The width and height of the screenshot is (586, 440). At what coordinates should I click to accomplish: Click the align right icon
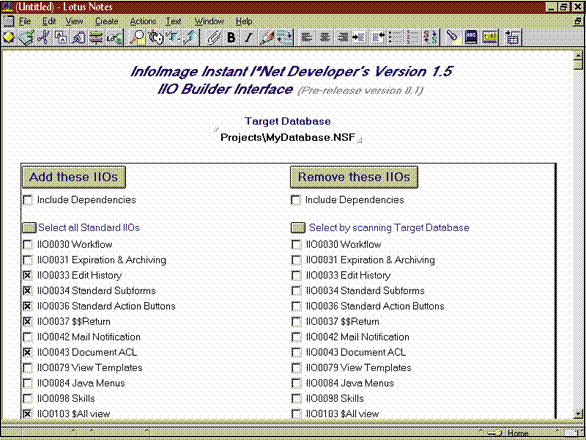pos(342,37)
